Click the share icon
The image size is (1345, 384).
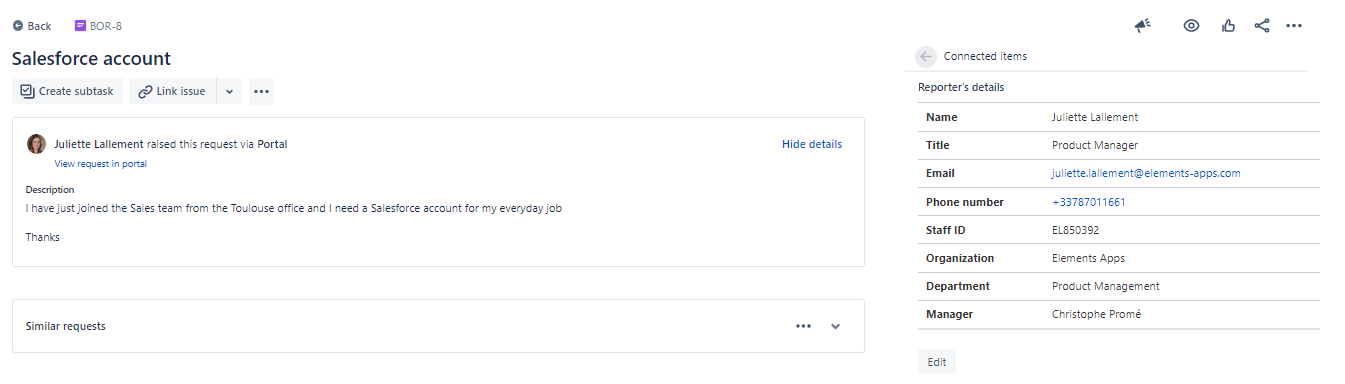[1261, 26]
